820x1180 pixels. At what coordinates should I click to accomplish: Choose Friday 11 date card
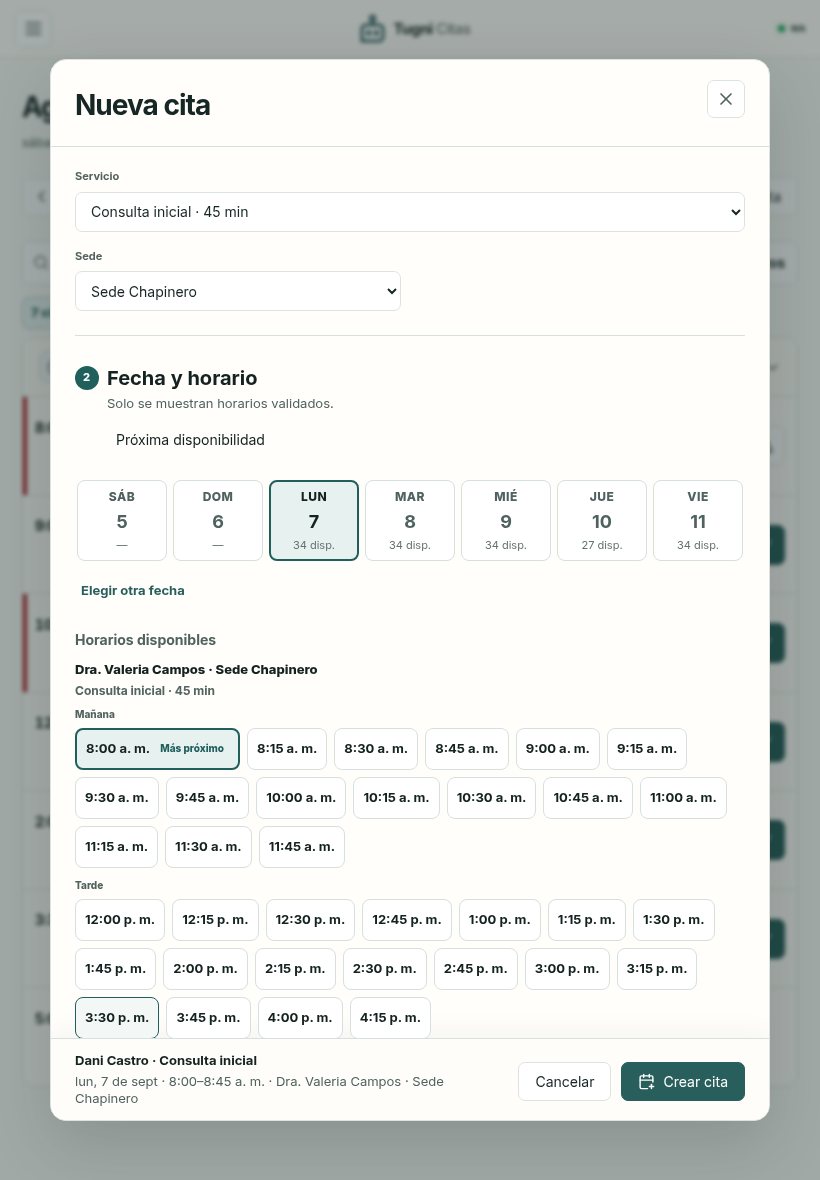698,521
